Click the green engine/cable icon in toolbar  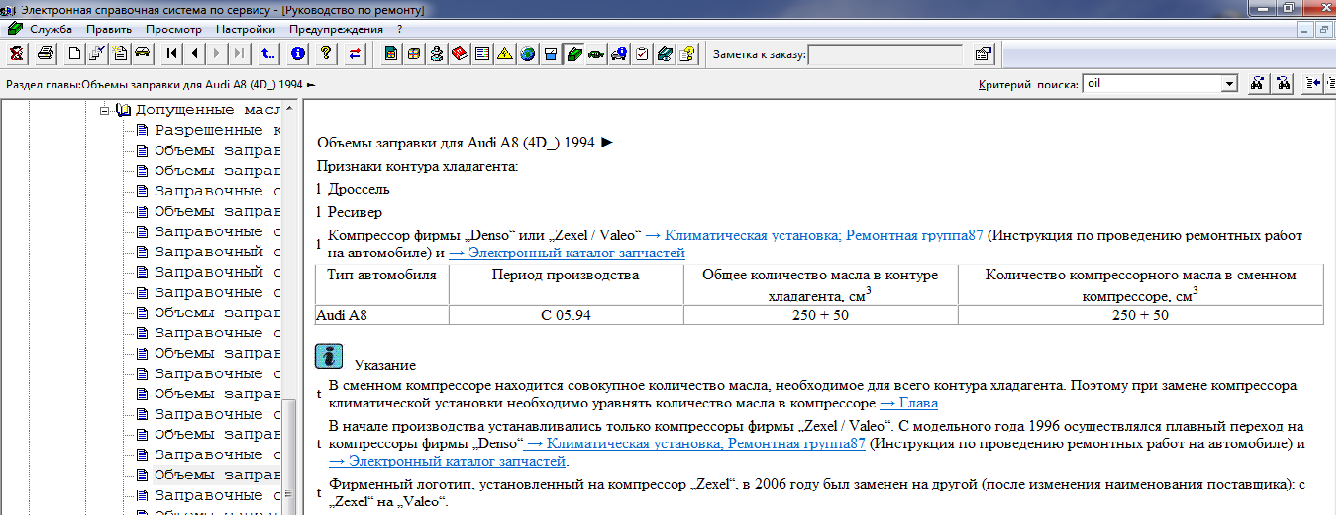(x=596, y=54)
